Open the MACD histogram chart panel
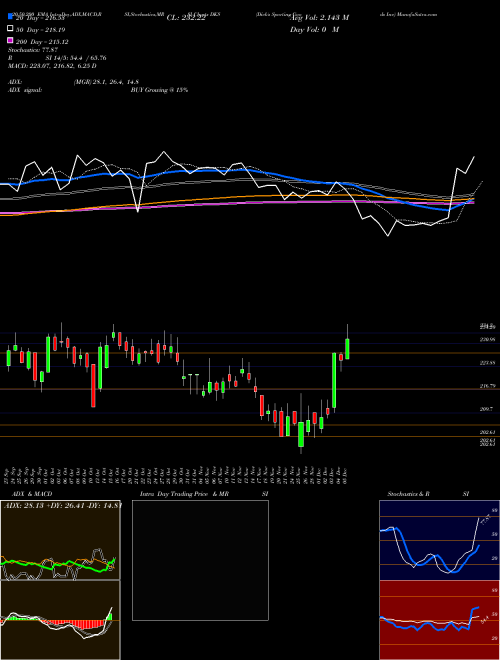The height and width of the screenshot is (660, 500). [60, 620]
